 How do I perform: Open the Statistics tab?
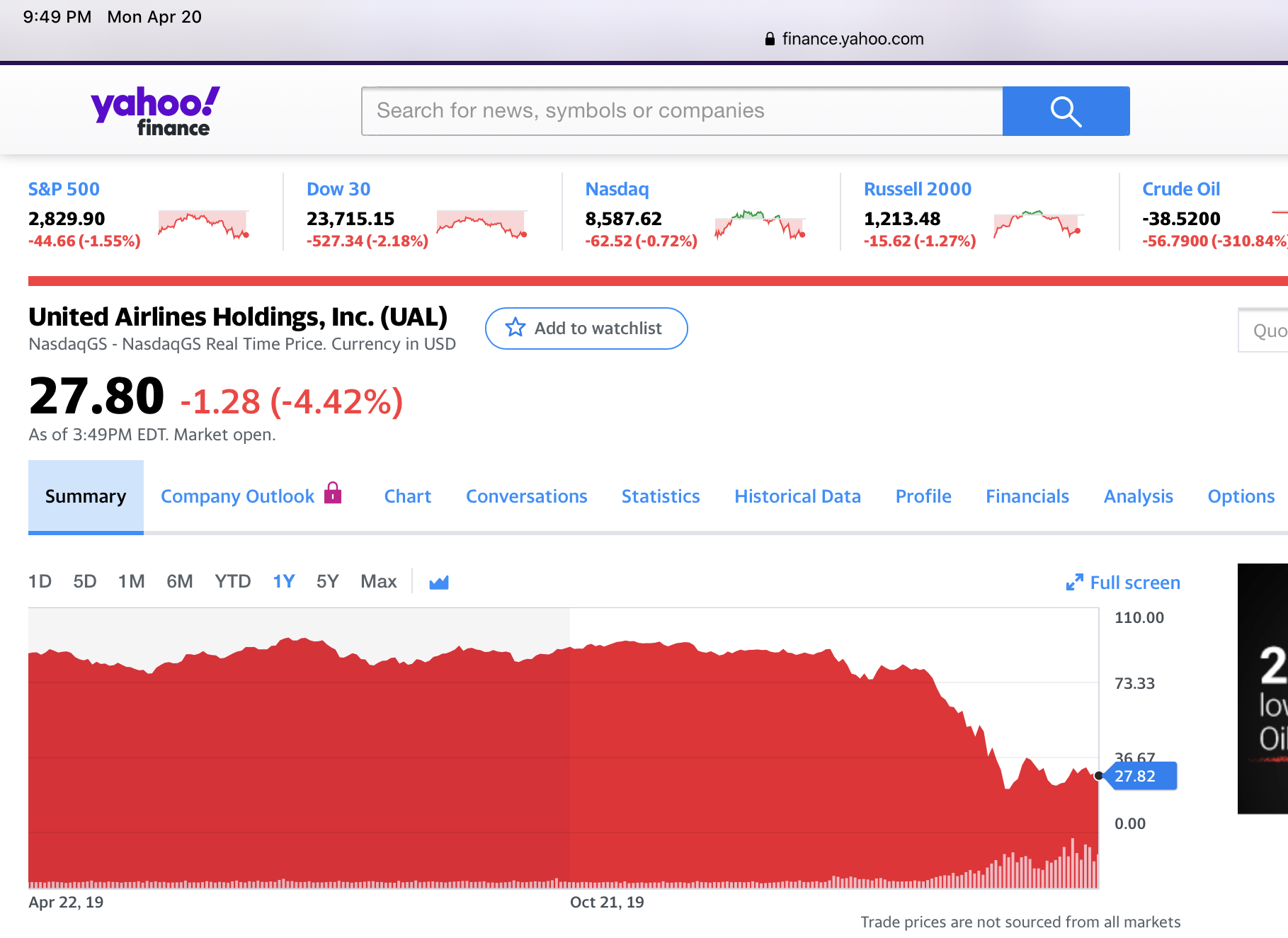(x=661, y=497)
